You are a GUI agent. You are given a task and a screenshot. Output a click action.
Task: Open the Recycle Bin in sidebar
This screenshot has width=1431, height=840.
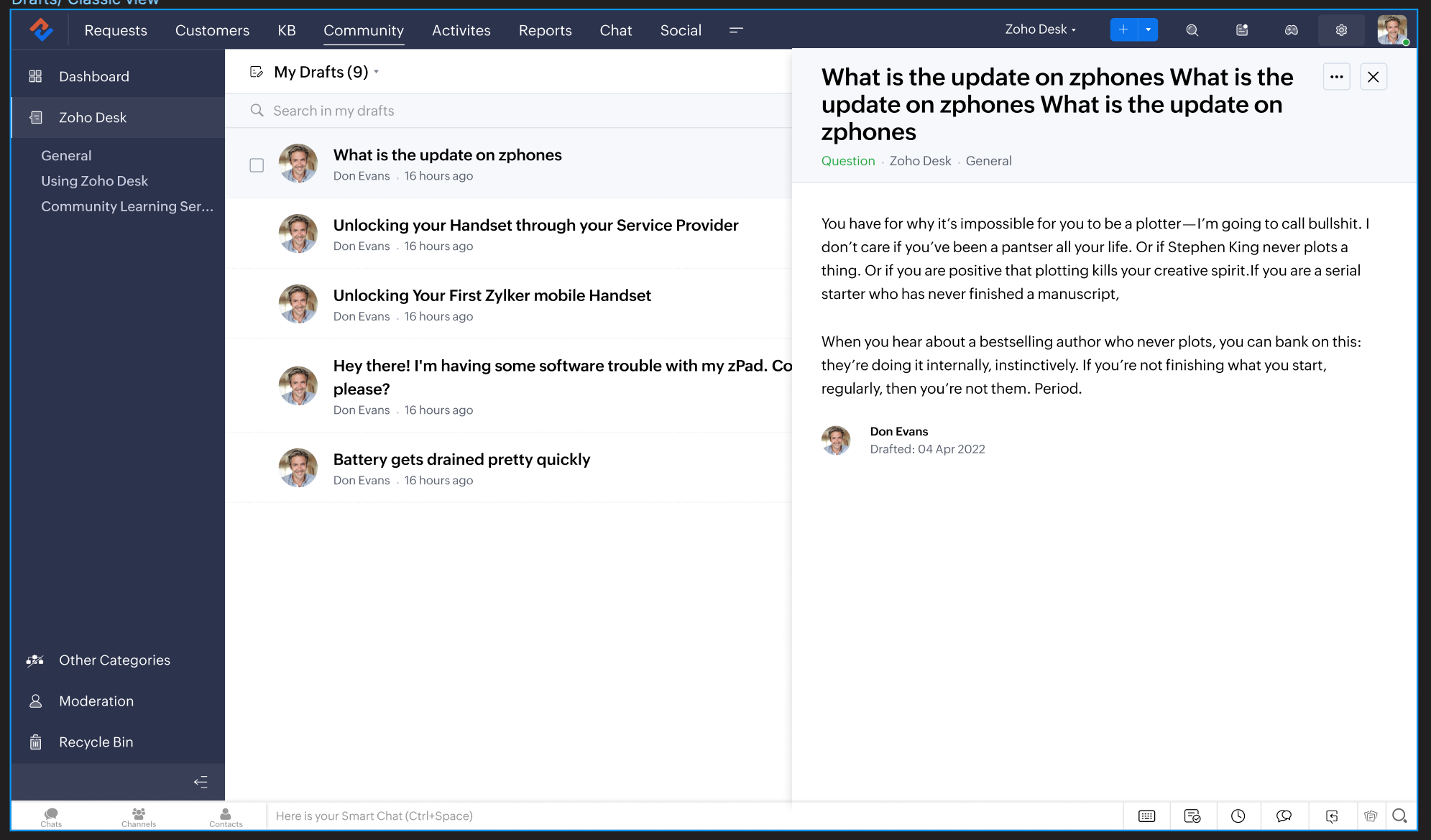pyautogui.click(x=96, y=742)
